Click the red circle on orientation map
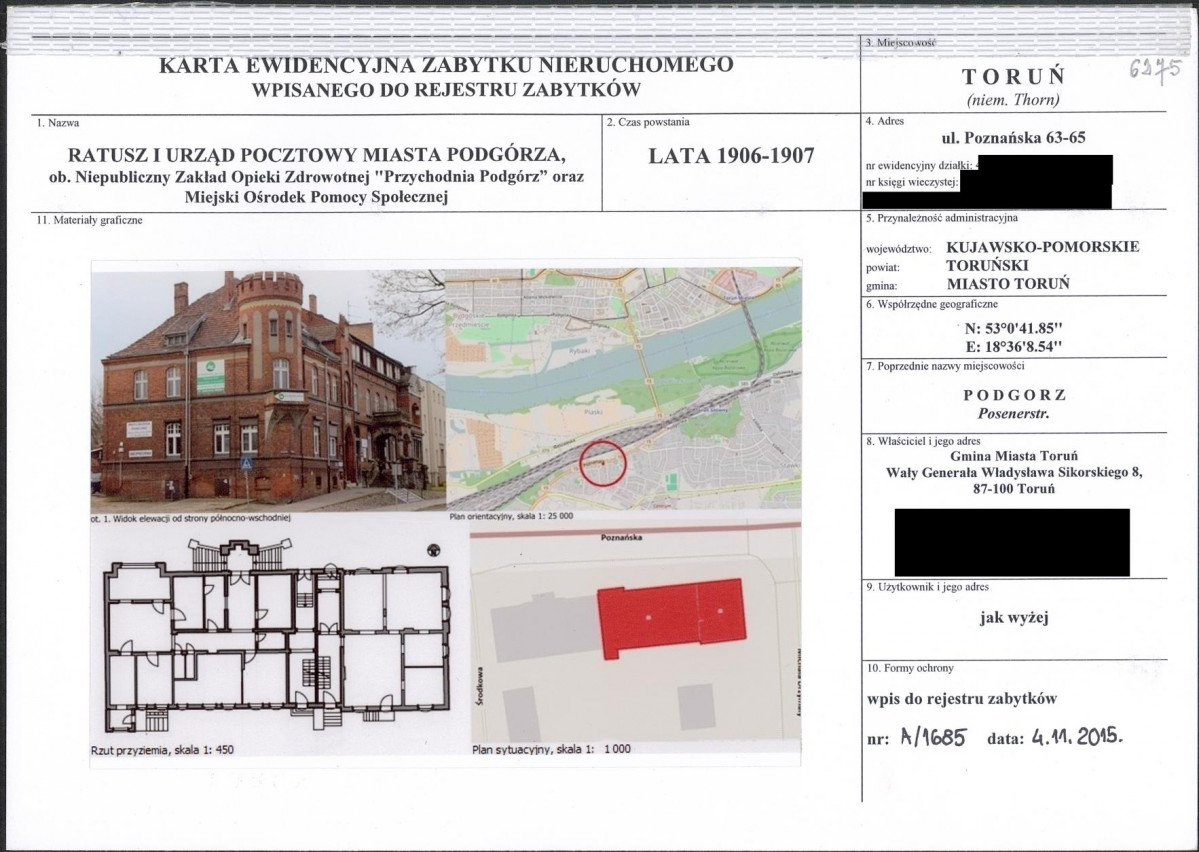1199x852 pixels. pos(603,463)
